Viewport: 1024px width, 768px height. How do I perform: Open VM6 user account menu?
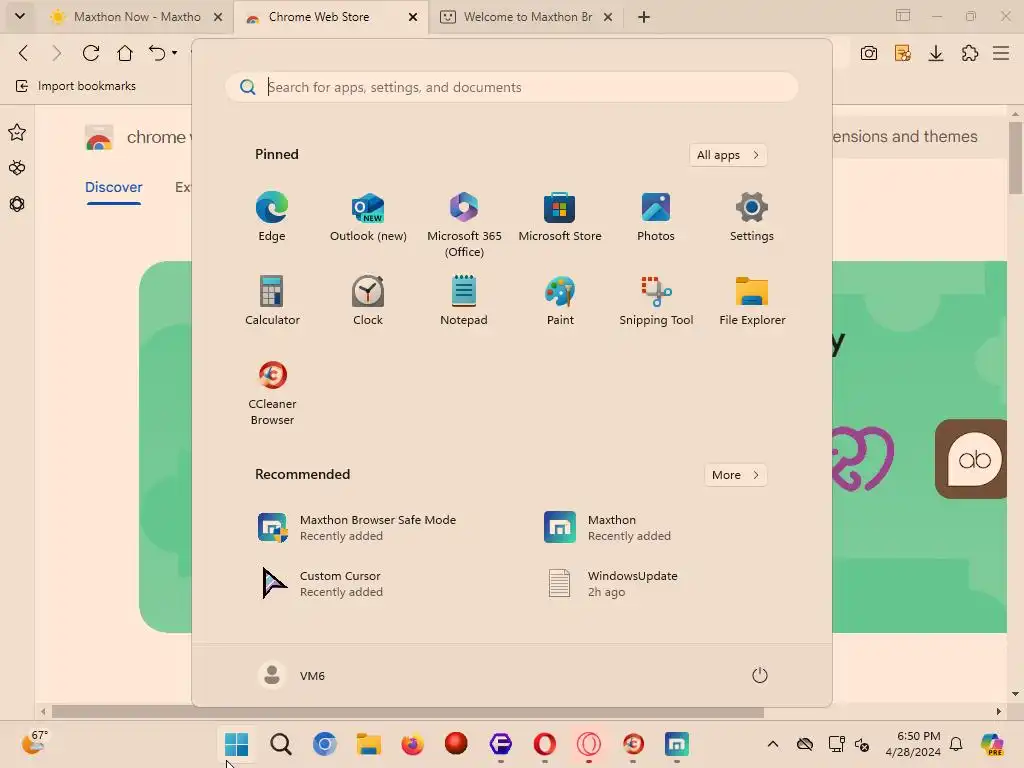click(x=291, y=675)
